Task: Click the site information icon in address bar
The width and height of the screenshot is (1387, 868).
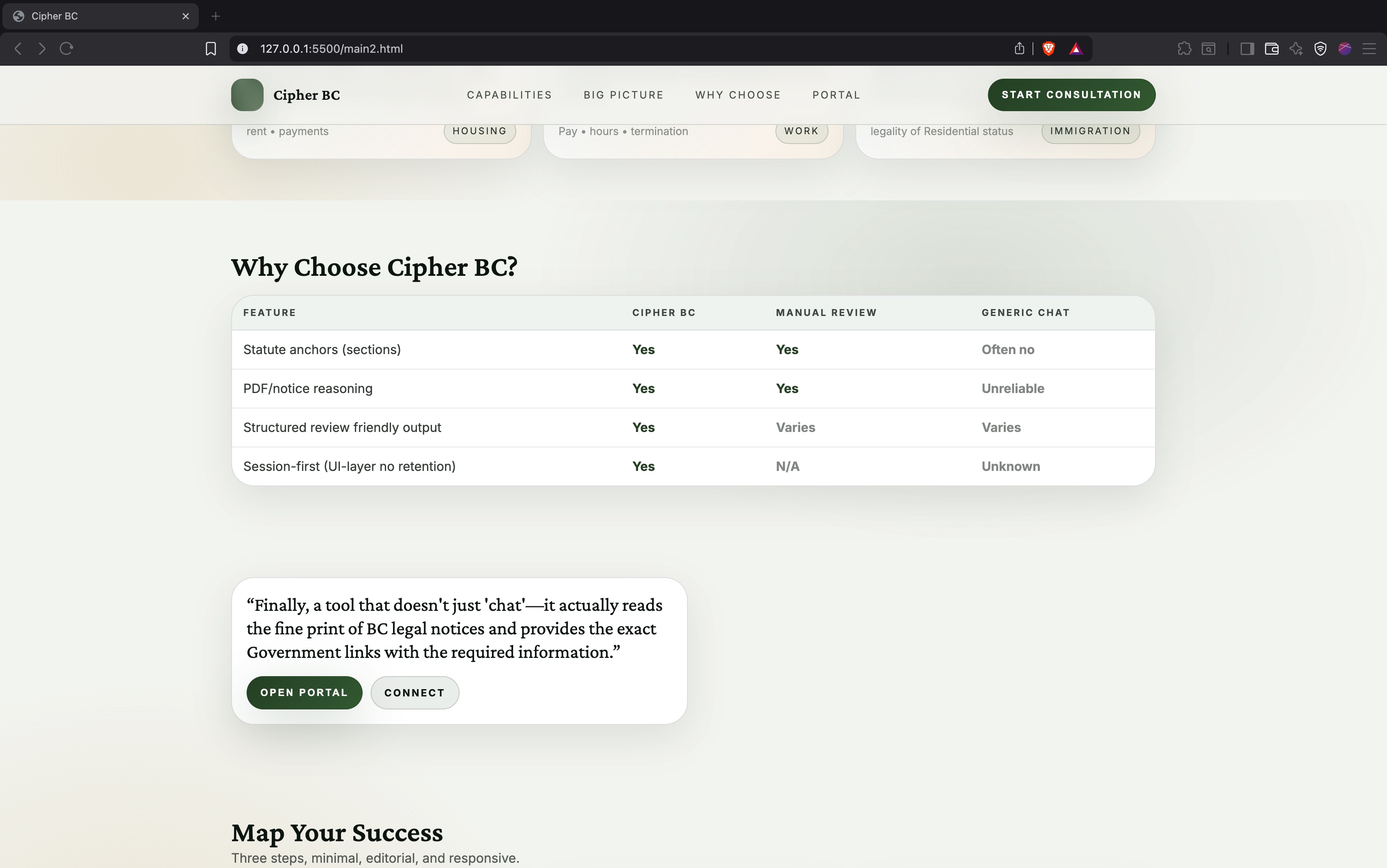Action: pos(243,49)
